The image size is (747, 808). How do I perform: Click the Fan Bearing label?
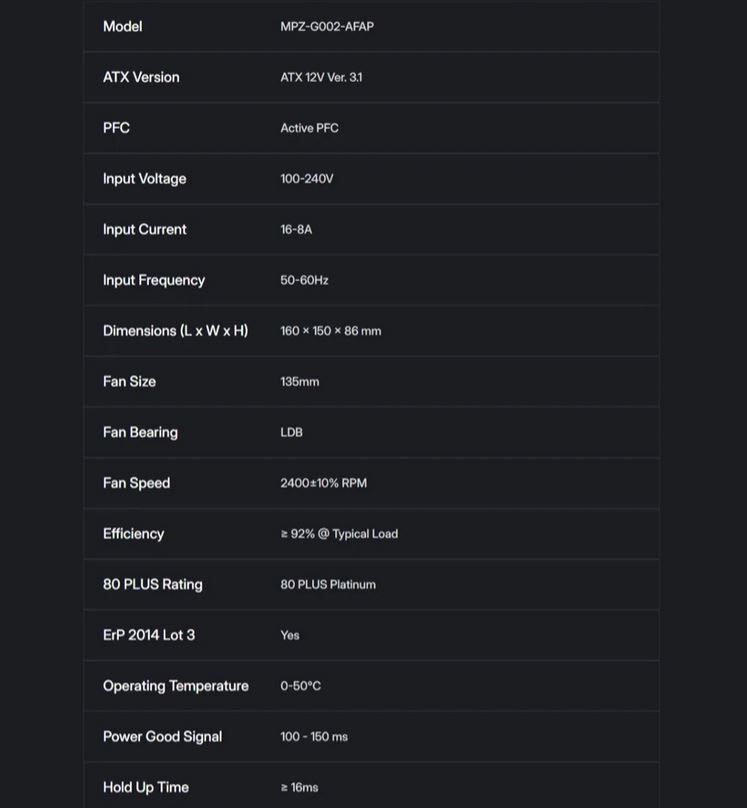pos(140,433)
